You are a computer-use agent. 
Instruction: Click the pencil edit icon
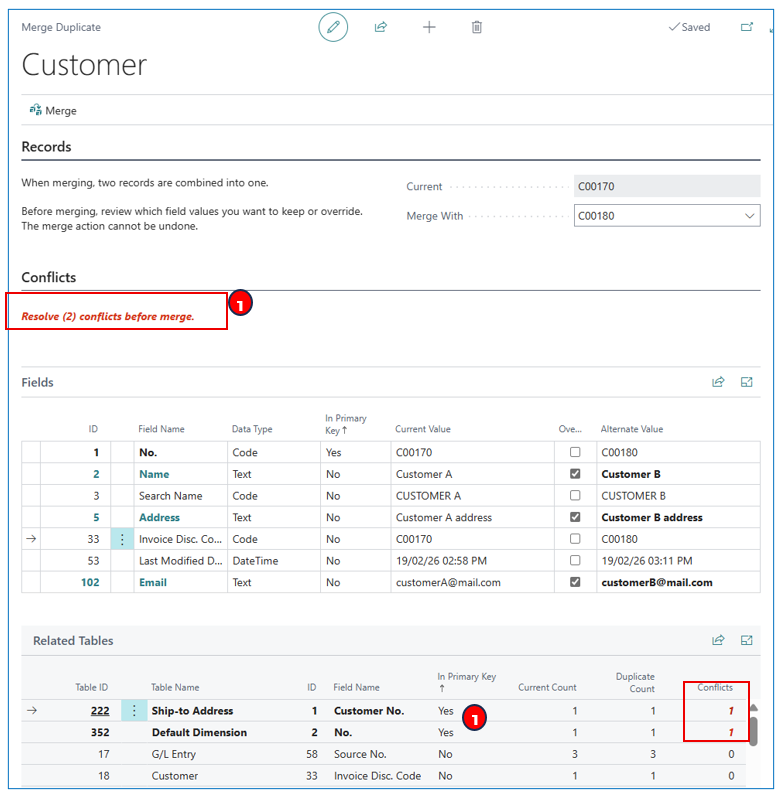333,27
